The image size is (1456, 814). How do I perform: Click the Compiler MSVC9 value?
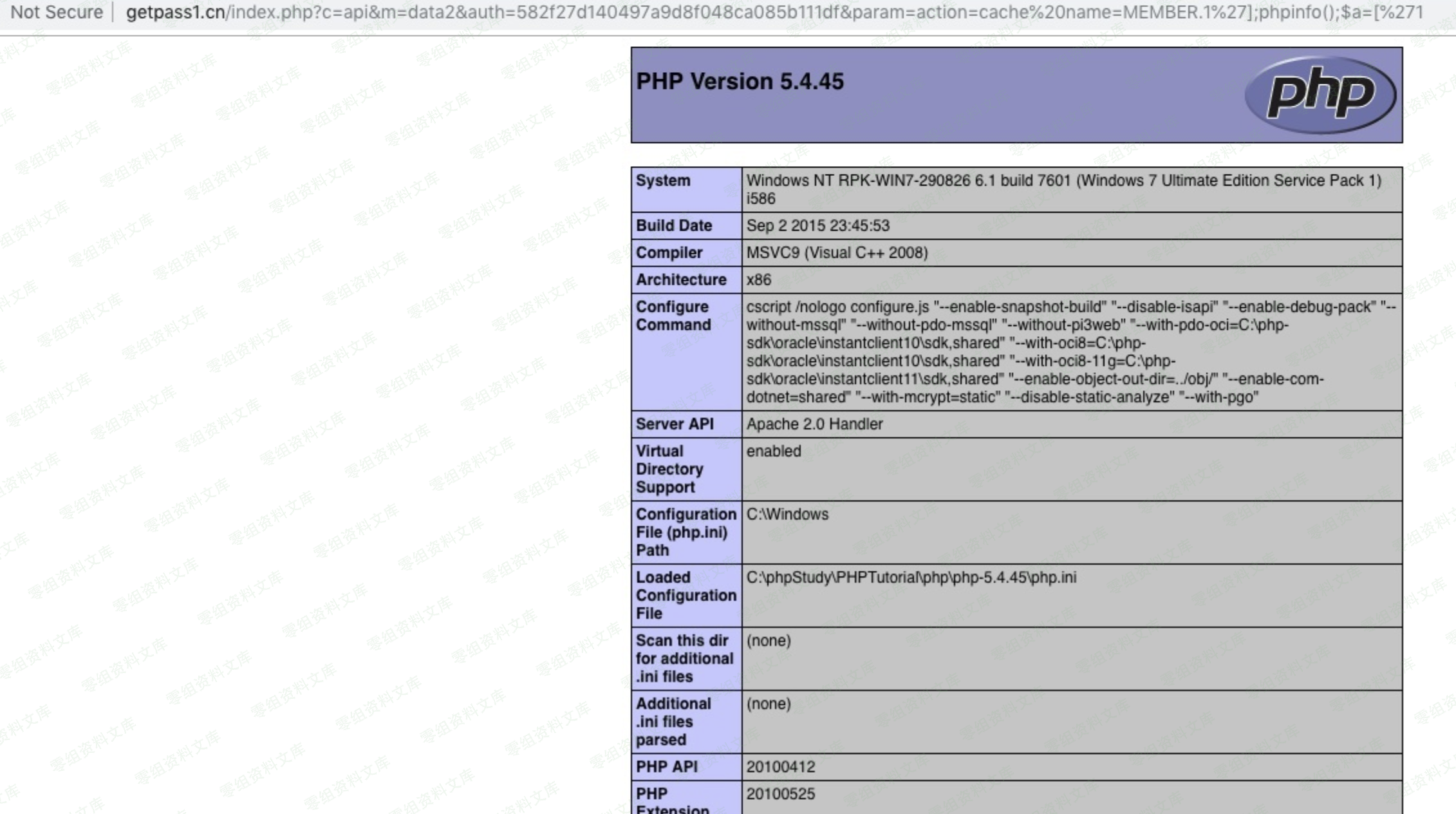[837, 253]
